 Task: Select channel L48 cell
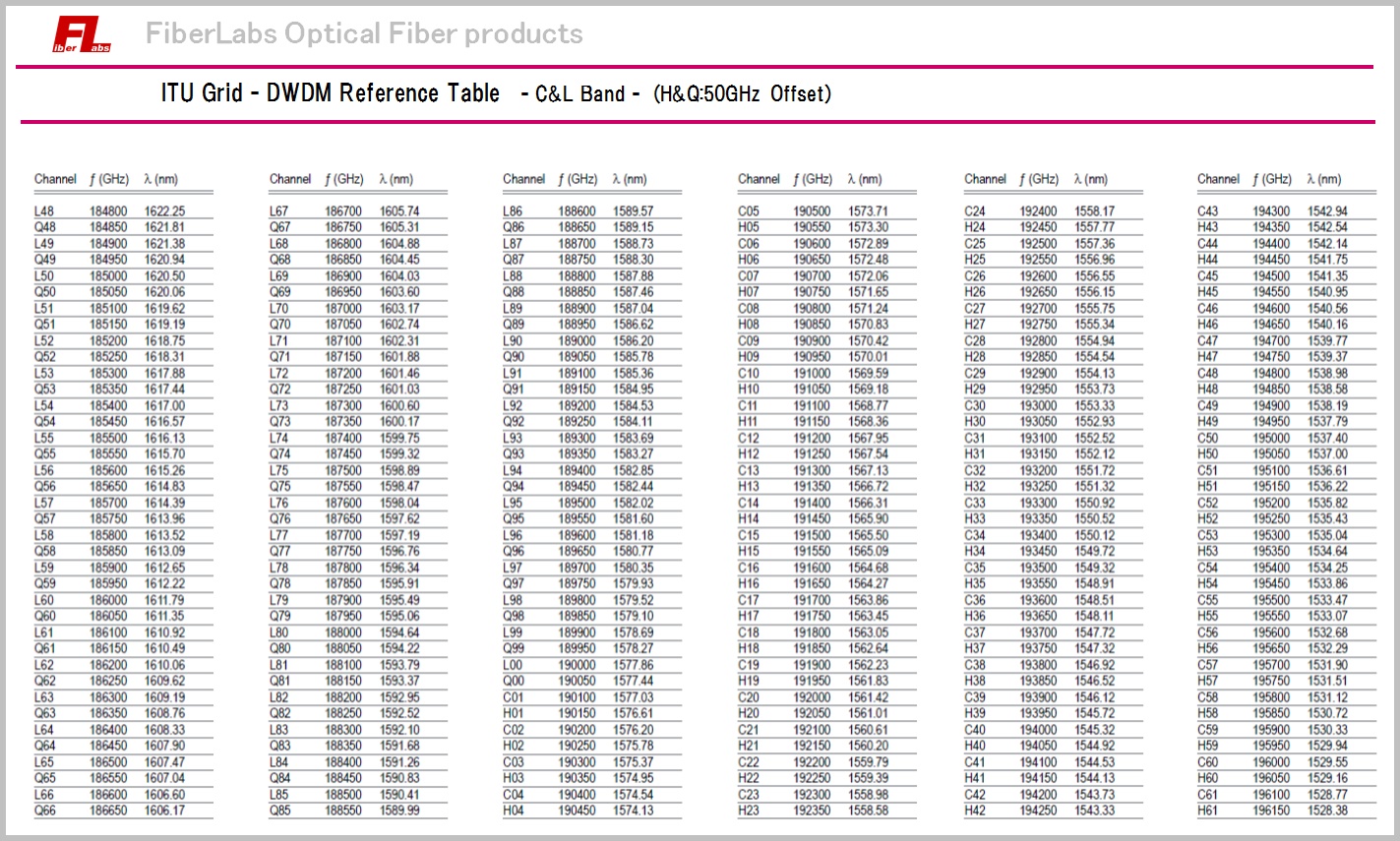(44, 211)
